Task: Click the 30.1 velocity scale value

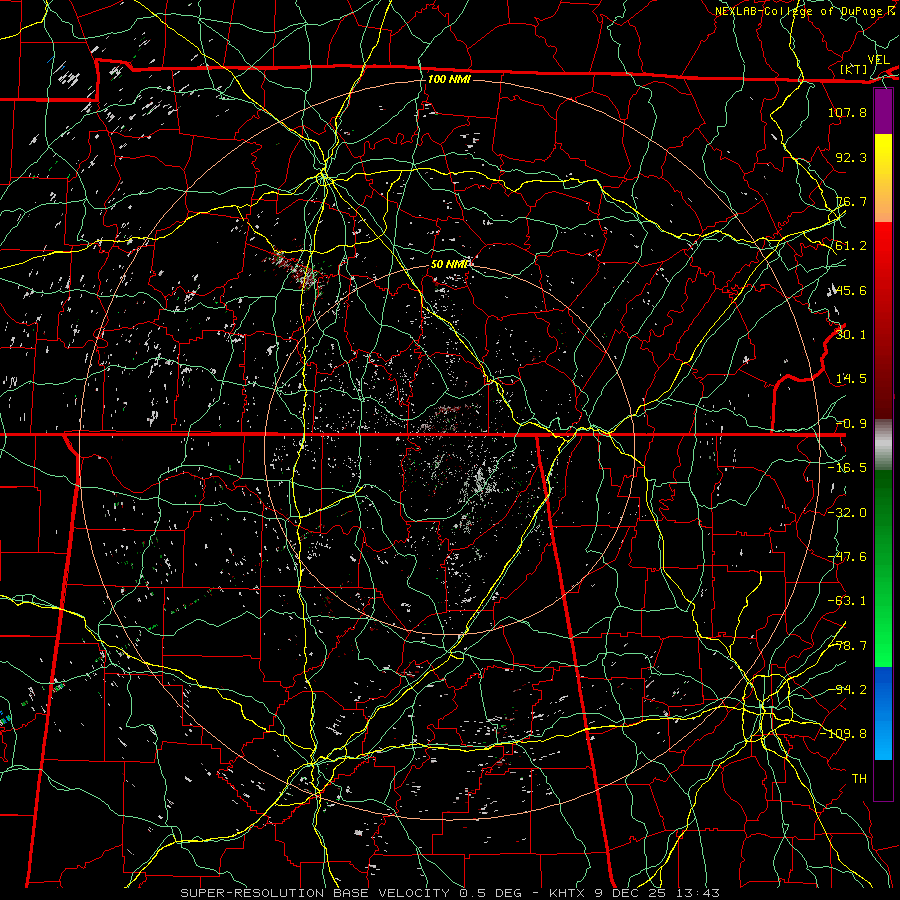Action: (x=851, y=335)
